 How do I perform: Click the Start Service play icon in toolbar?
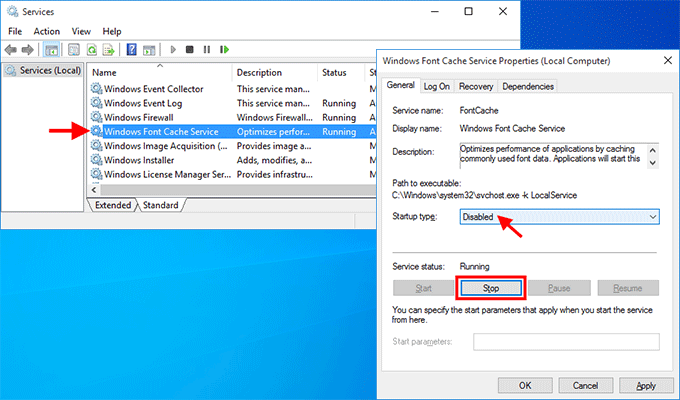click(x=172, y=49)
